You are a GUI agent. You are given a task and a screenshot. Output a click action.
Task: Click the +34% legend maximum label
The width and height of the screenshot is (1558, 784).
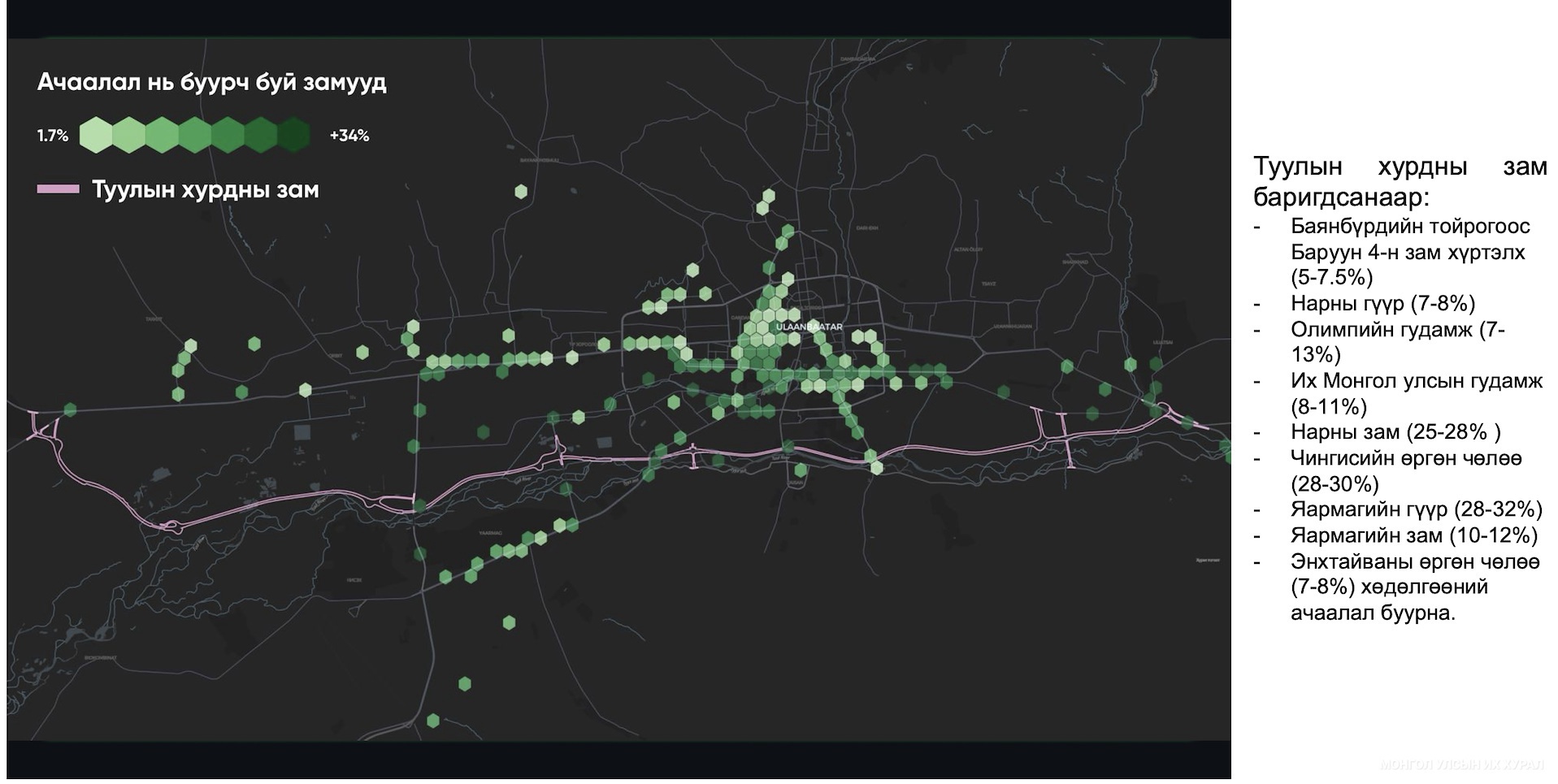coord(349,136)
